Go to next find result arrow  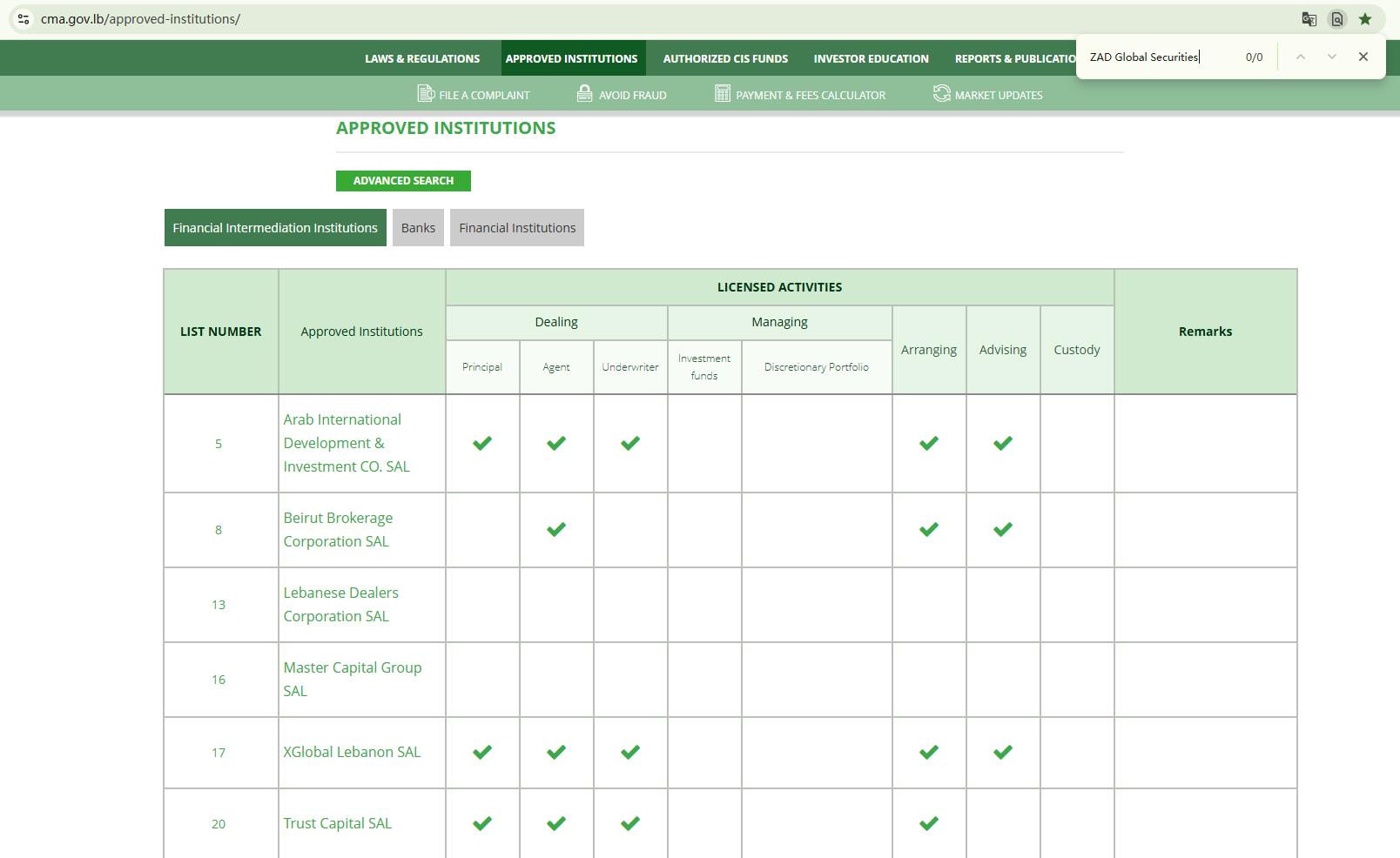pos(1331,57)
